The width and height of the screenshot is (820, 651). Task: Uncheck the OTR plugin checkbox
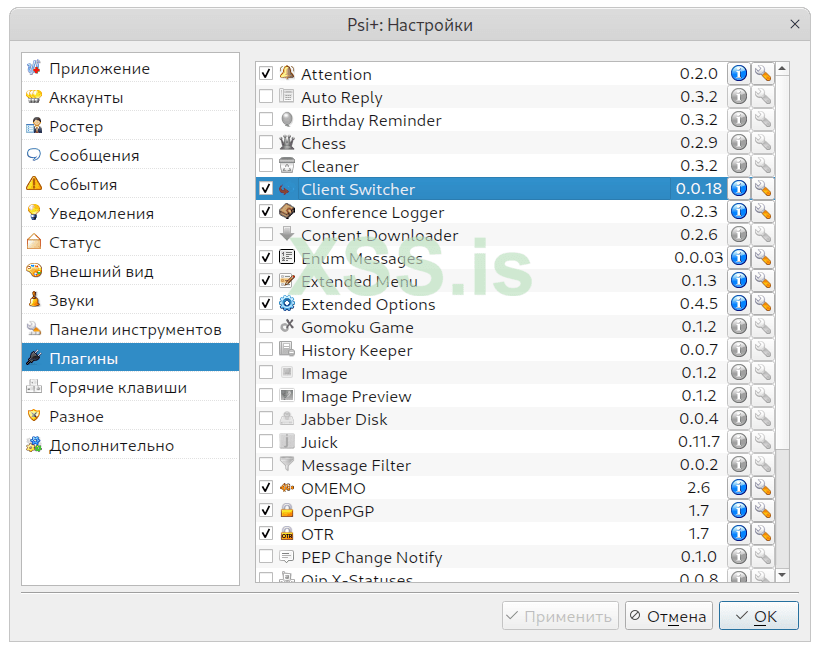(266, 533)
